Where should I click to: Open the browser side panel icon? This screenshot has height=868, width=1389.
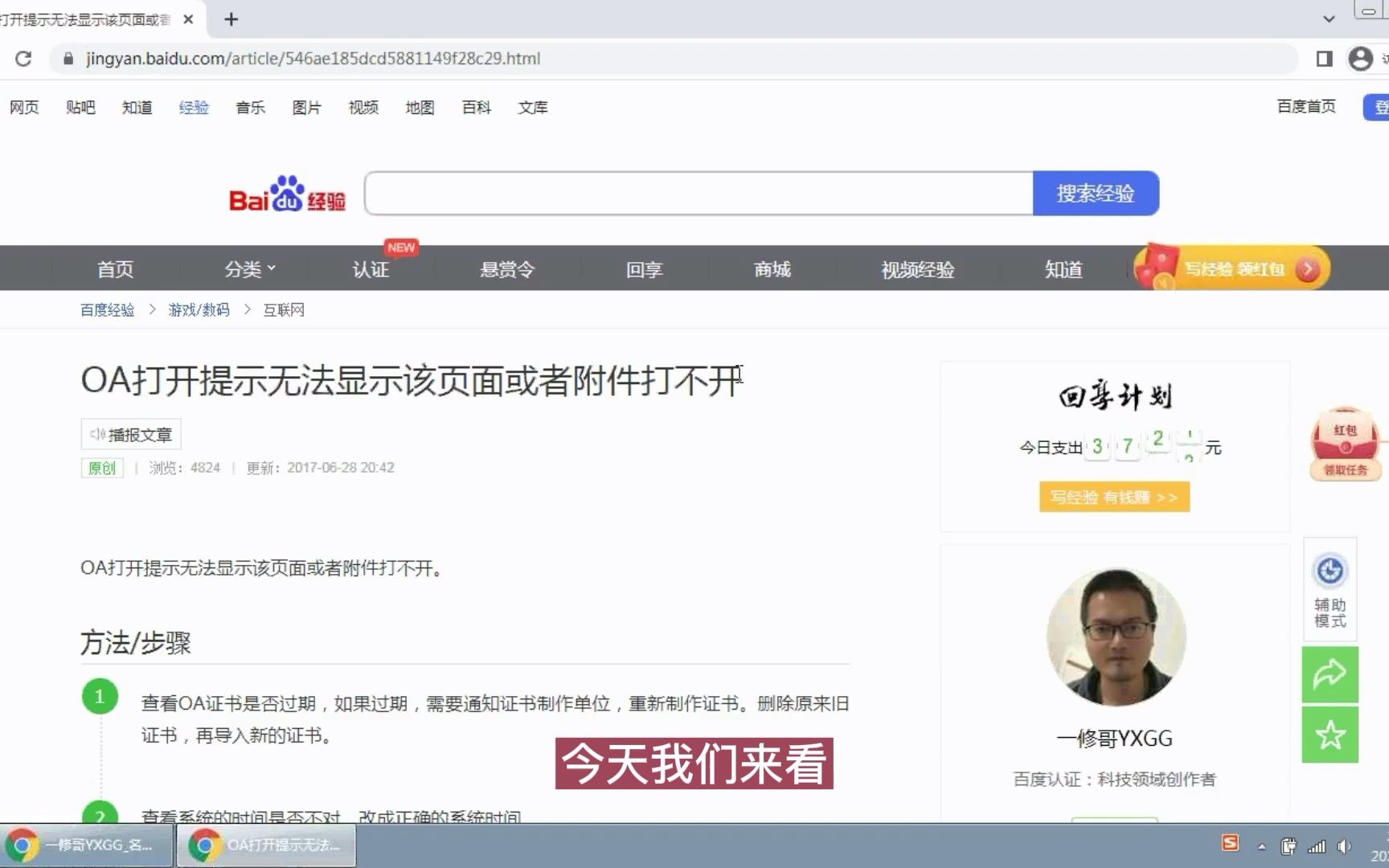1324,59
